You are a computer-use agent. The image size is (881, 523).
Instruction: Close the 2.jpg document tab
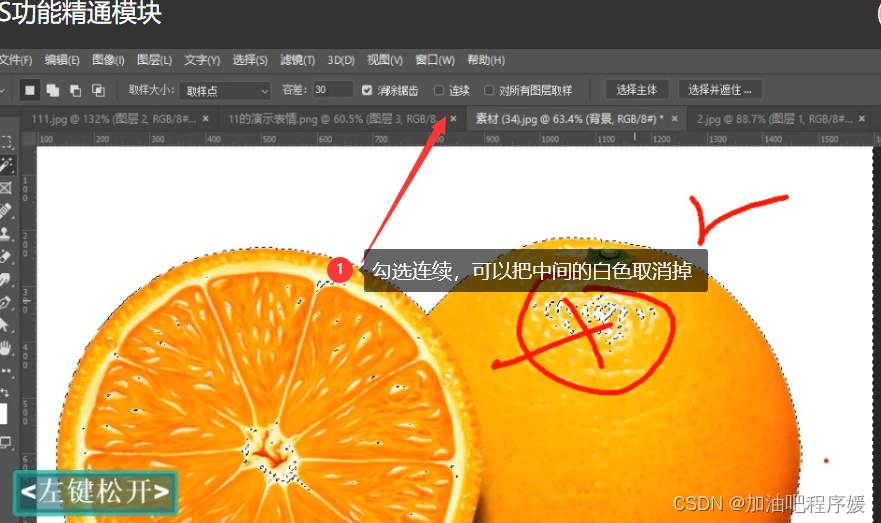coord(862,119)
